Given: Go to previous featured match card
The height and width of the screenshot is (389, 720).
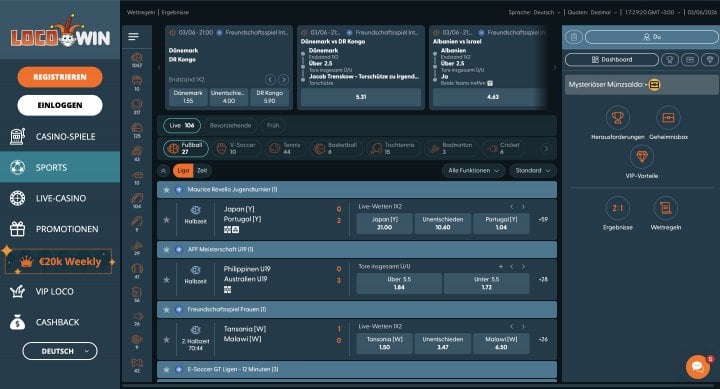Looking at the screenshot, I should pos(159,68).
